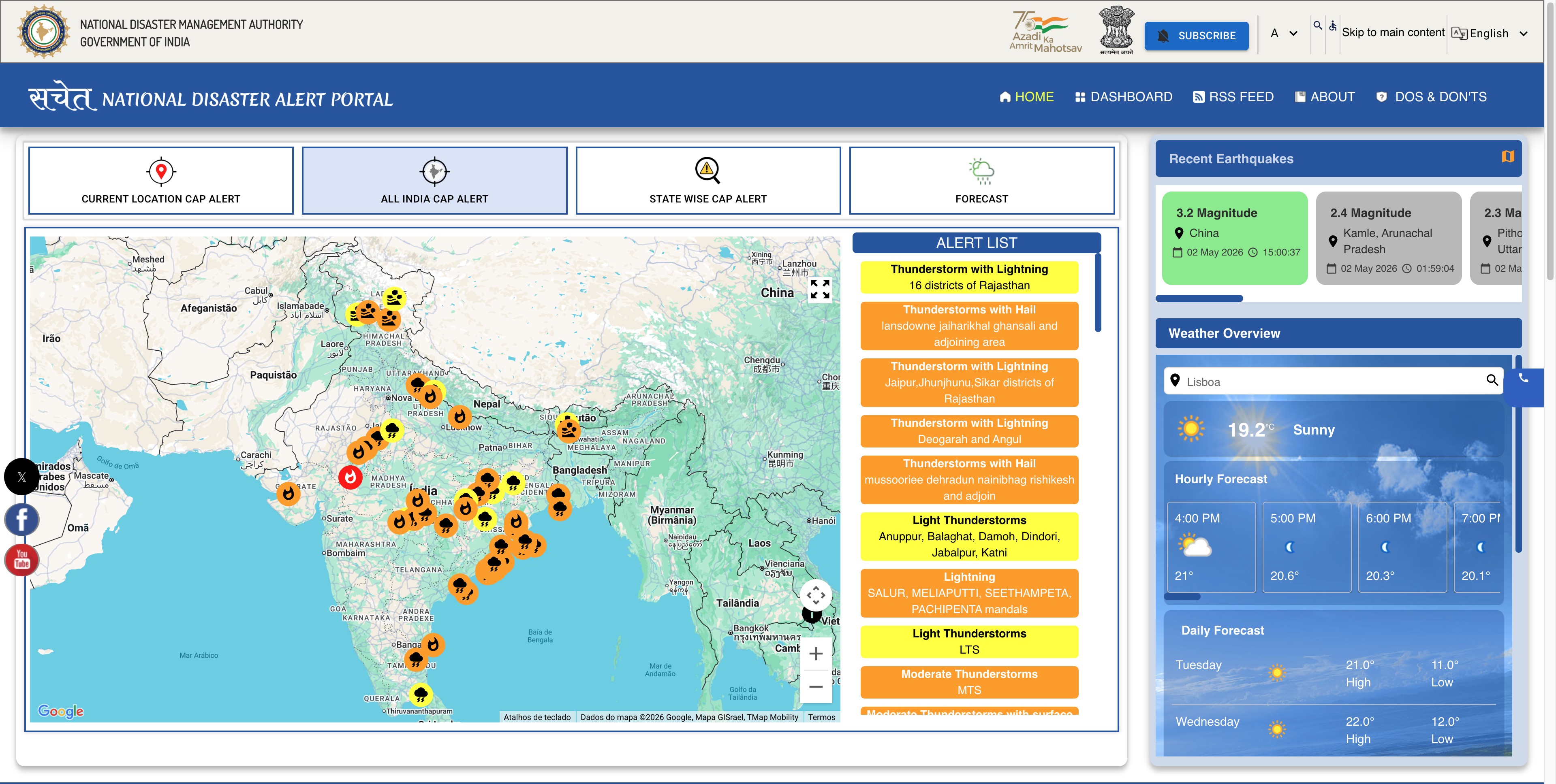Viewport: 1556px width, 784px height.
Task: Click the weather search magnifier icon
Action: (1491, 380)
